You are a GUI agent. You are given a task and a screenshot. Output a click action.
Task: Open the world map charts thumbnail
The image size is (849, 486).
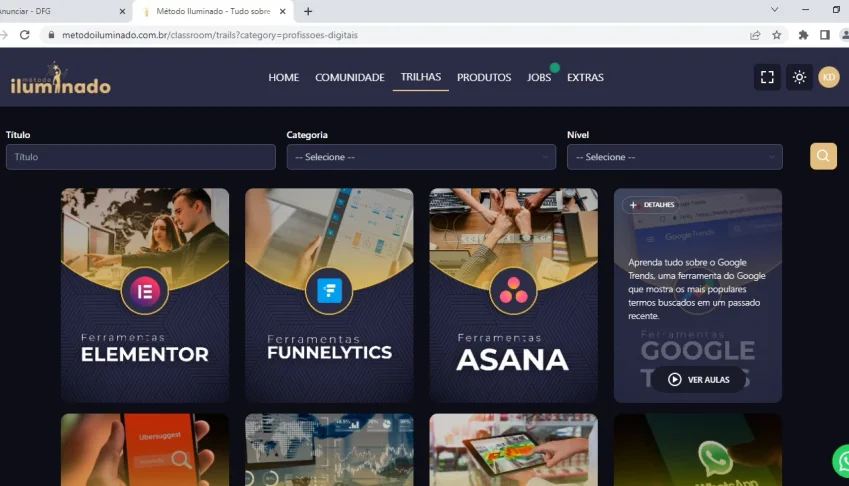[x=329, y=450]
